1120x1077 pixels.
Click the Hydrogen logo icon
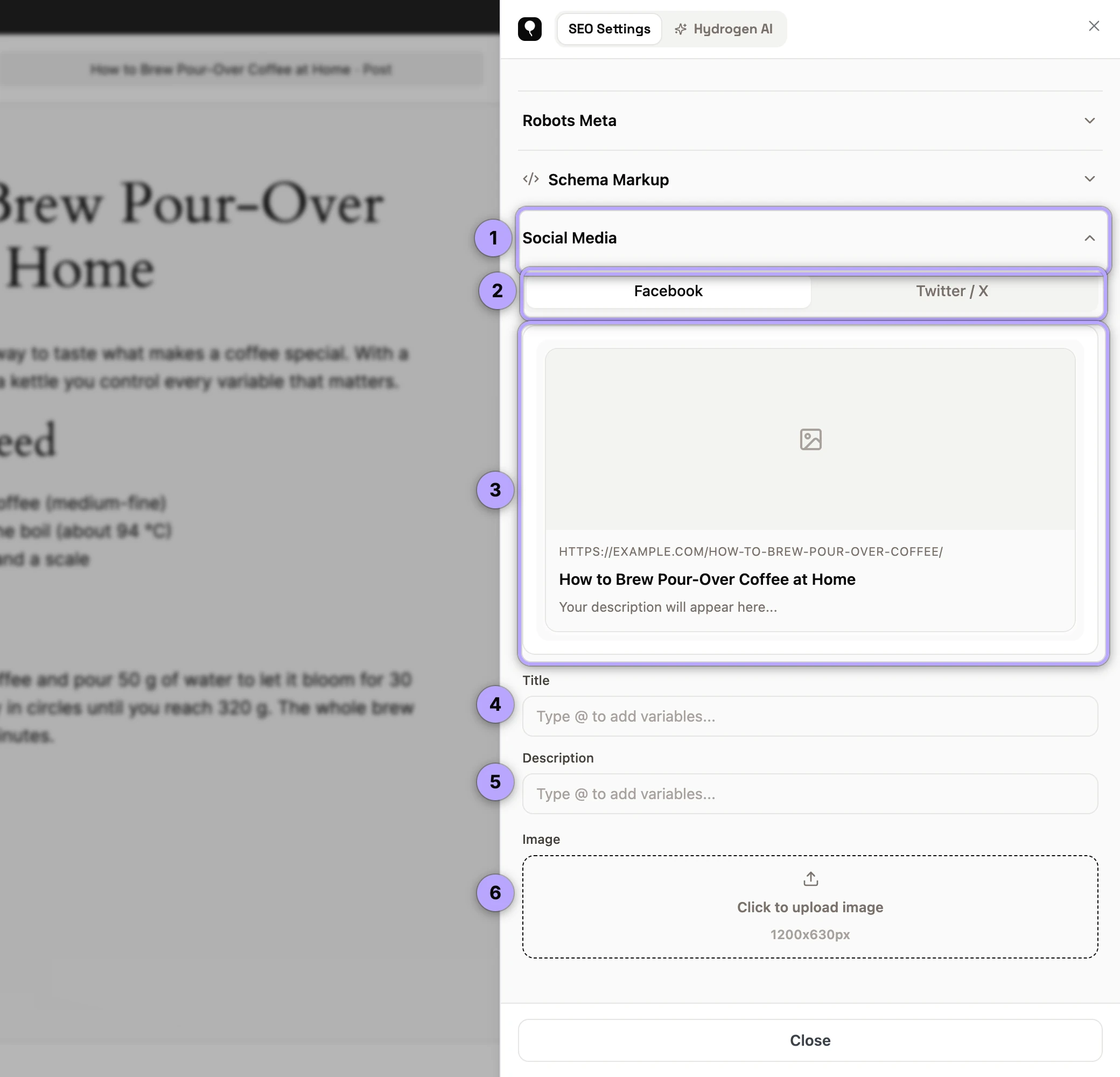tap(530, 29)
